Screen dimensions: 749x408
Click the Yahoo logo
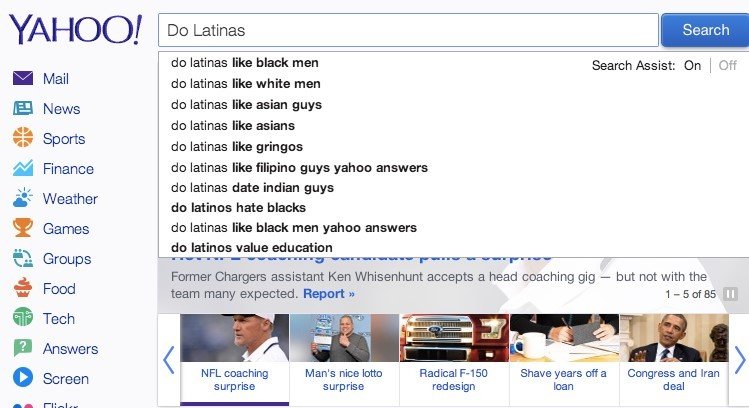[x=75, y=30]
